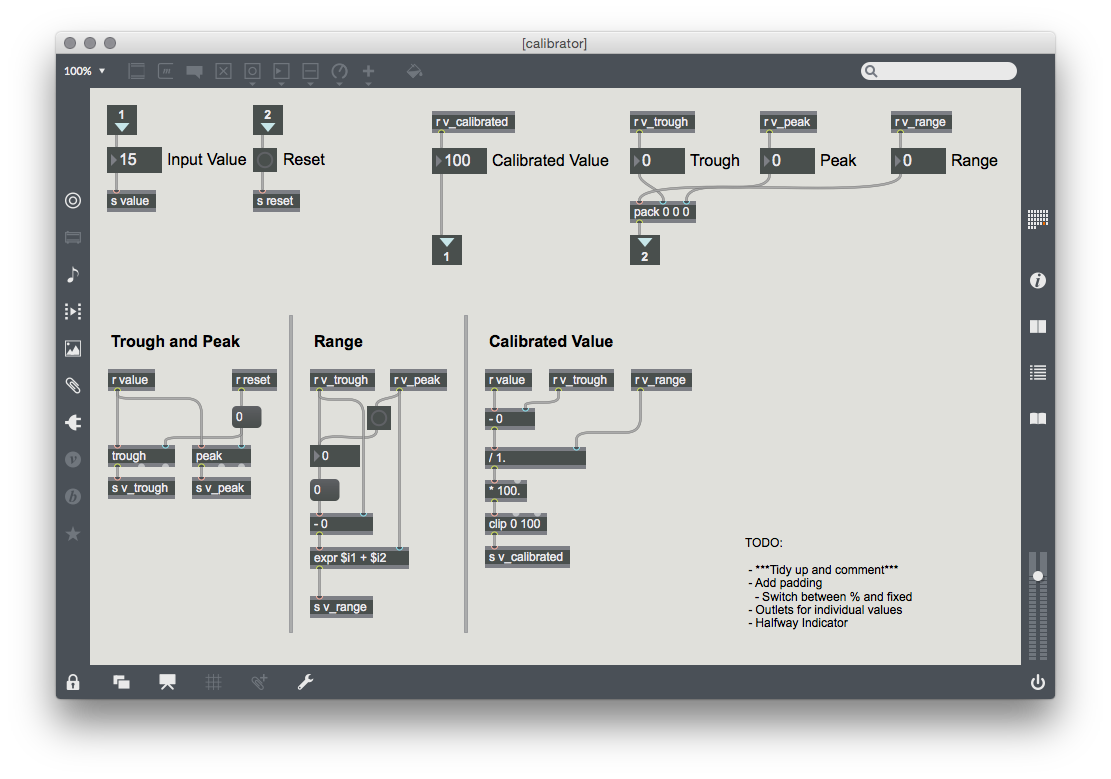The image size is (1111, 779).
Task: Click the Peak number box
Action: click(787, 161)
